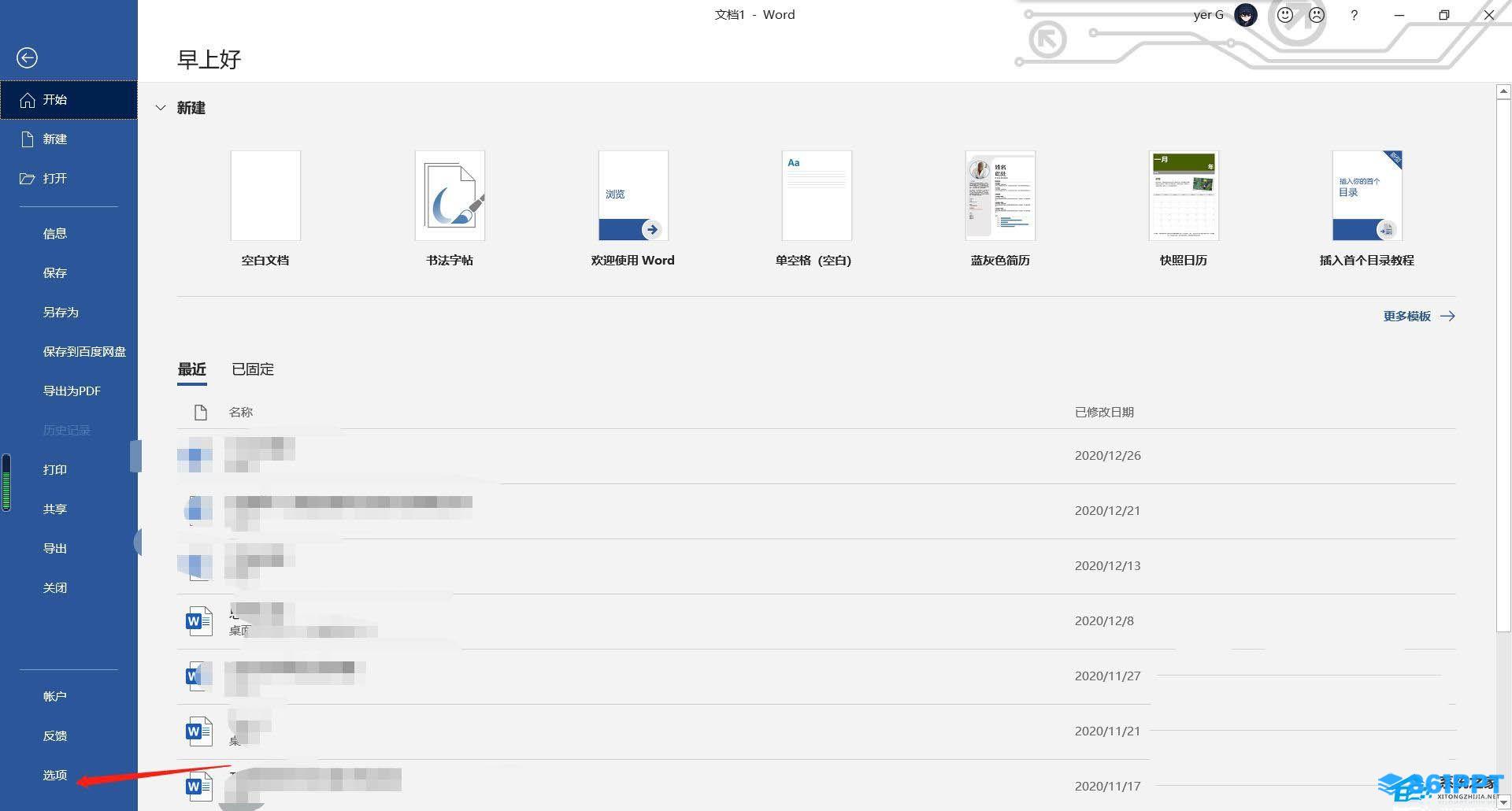Click the frown face feedback icon

tap(1317, 15)
